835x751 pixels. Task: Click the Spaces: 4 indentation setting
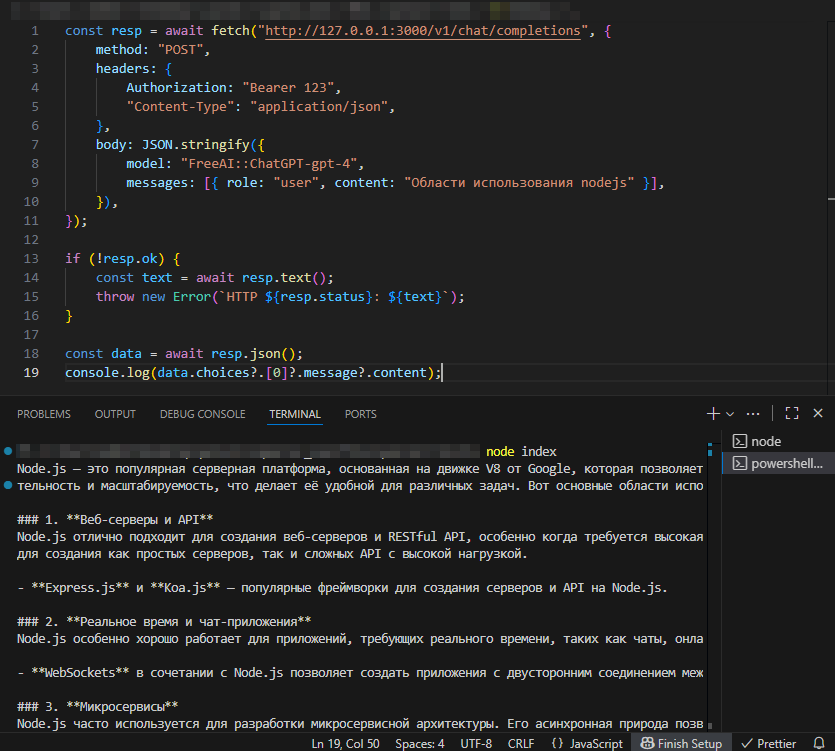pos(421,743)
